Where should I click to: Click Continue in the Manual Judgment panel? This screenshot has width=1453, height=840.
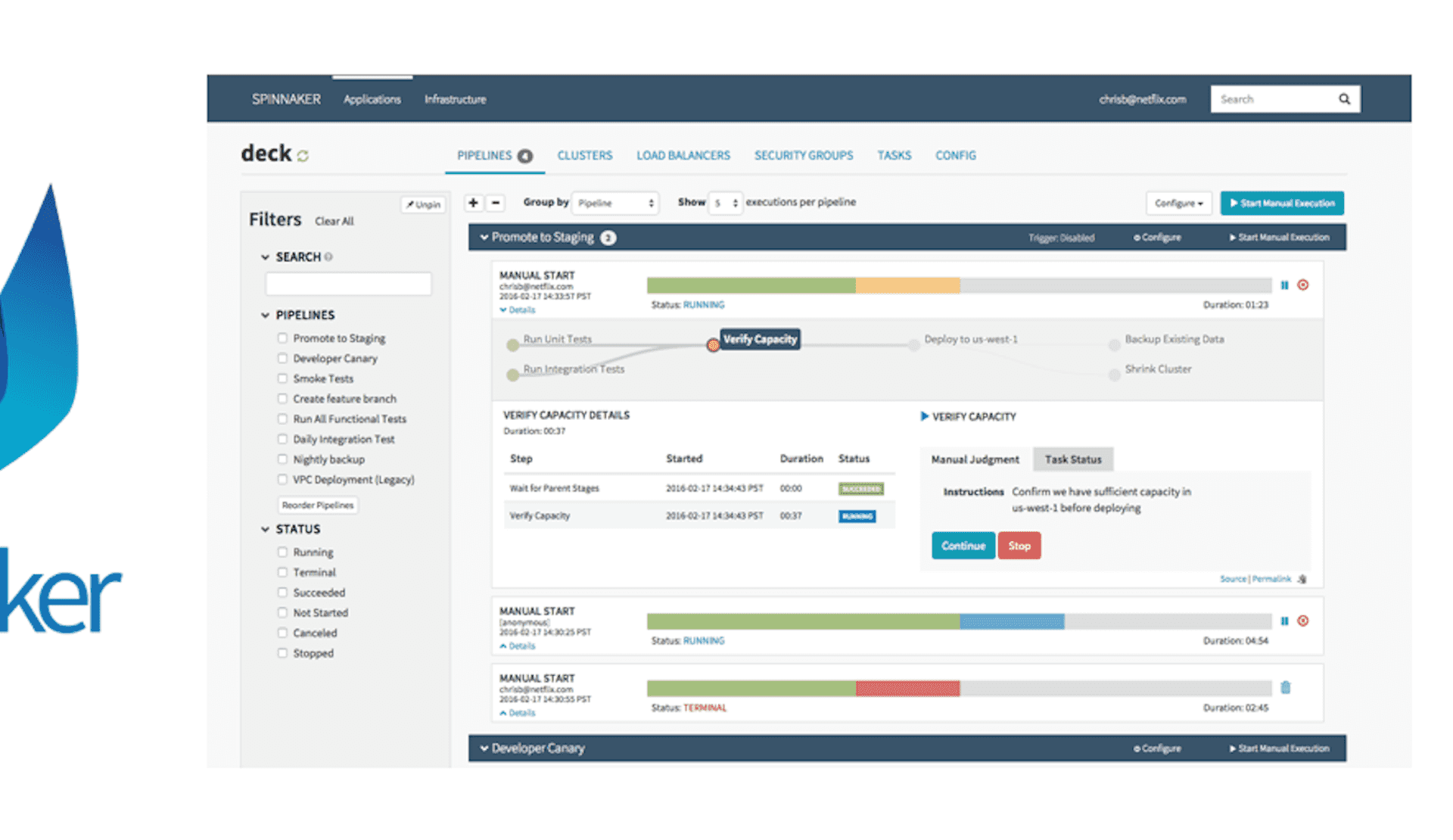pos(963,545)
